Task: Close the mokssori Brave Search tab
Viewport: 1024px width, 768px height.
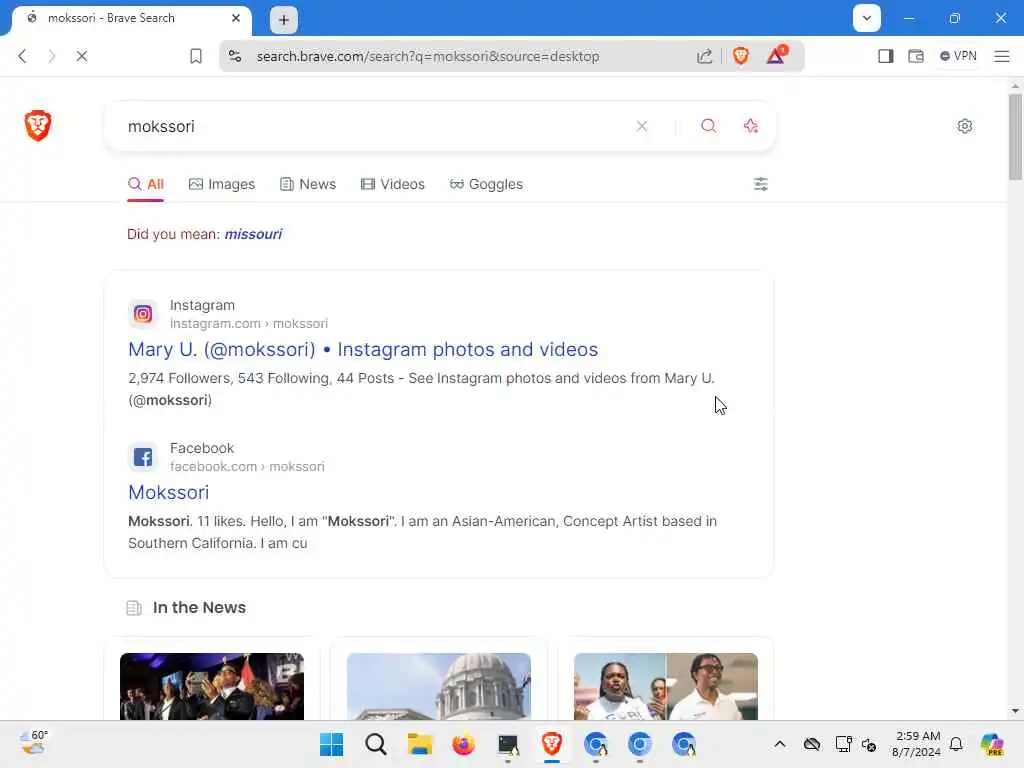Action: [x=236, y=18]
